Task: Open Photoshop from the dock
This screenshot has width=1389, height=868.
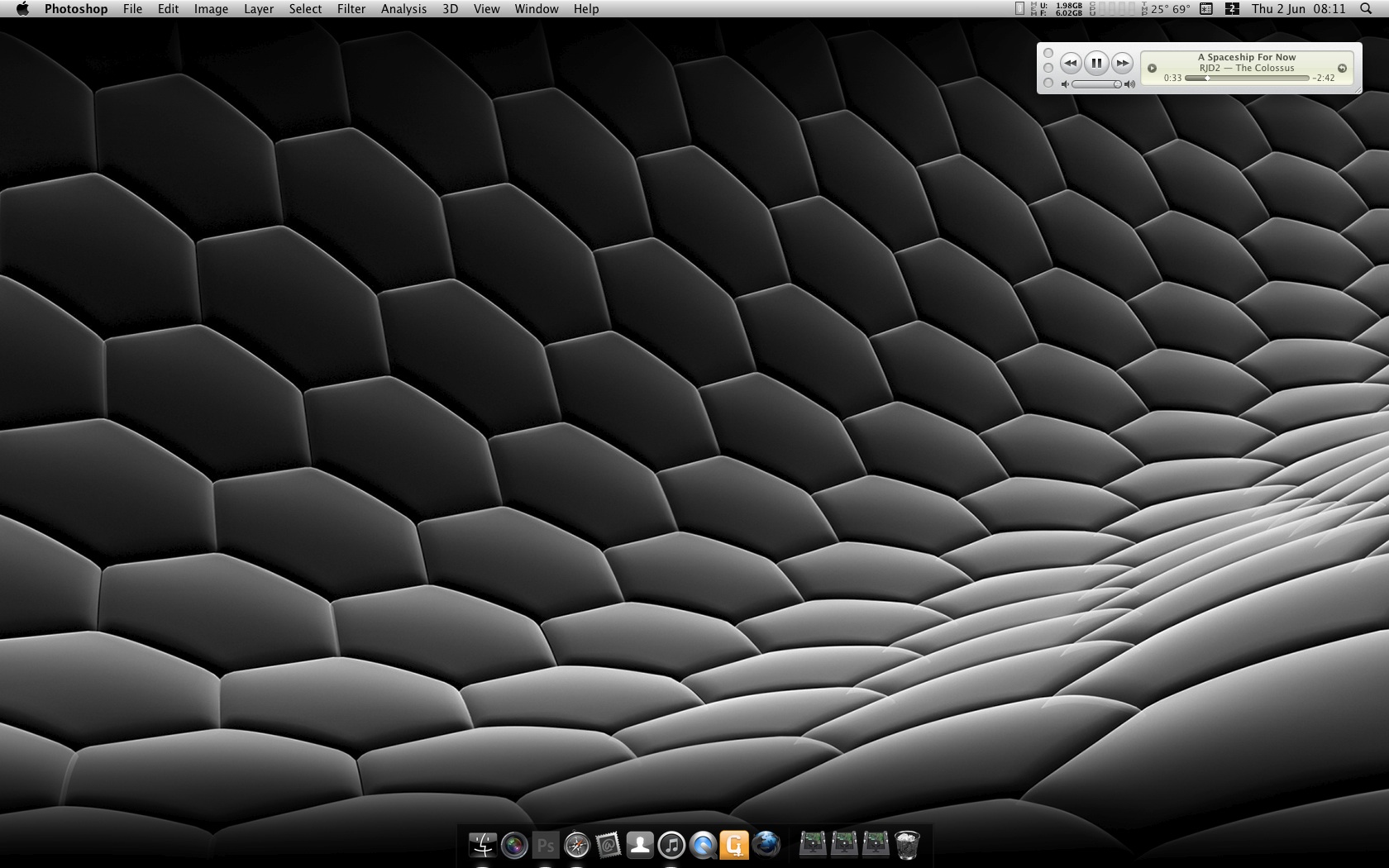Action: point(546,845)
